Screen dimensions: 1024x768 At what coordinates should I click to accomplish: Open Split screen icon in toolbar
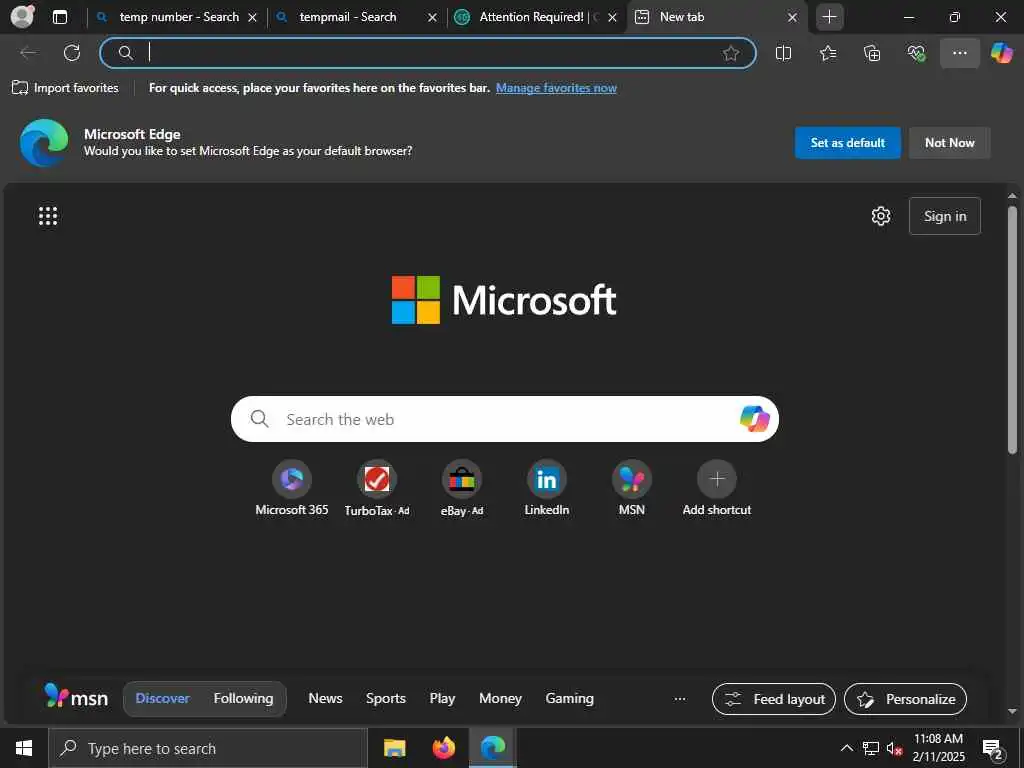click(784, 53)
